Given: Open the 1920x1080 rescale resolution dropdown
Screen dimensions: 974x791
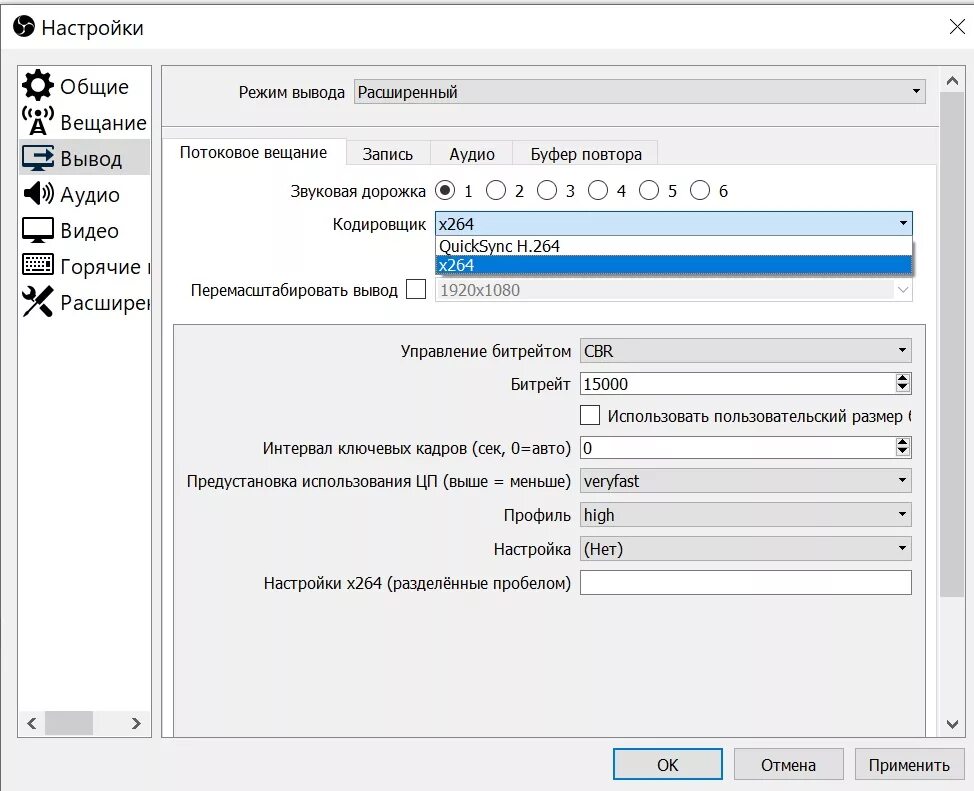Looking at the screenshot, I should pos(674,290).
